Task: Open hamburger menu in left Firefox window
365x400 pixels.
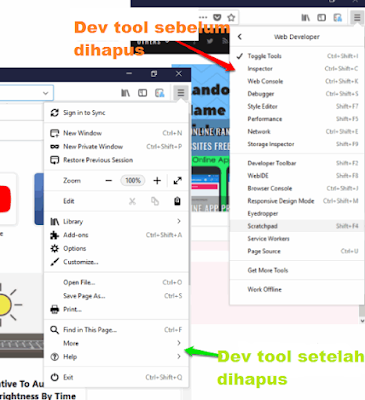Action: coord(181,93)
